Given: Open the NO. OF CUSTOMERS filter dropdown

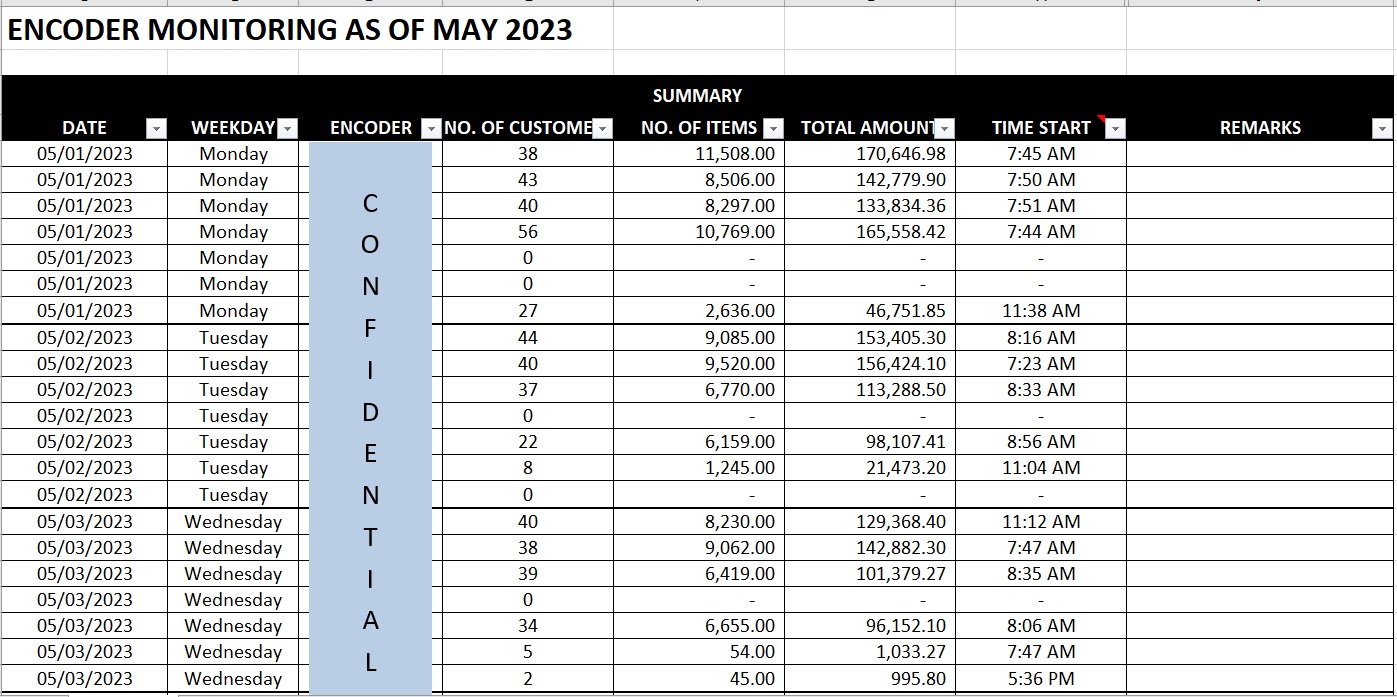Looking at the screenshot, I should [x=602, y=128].
